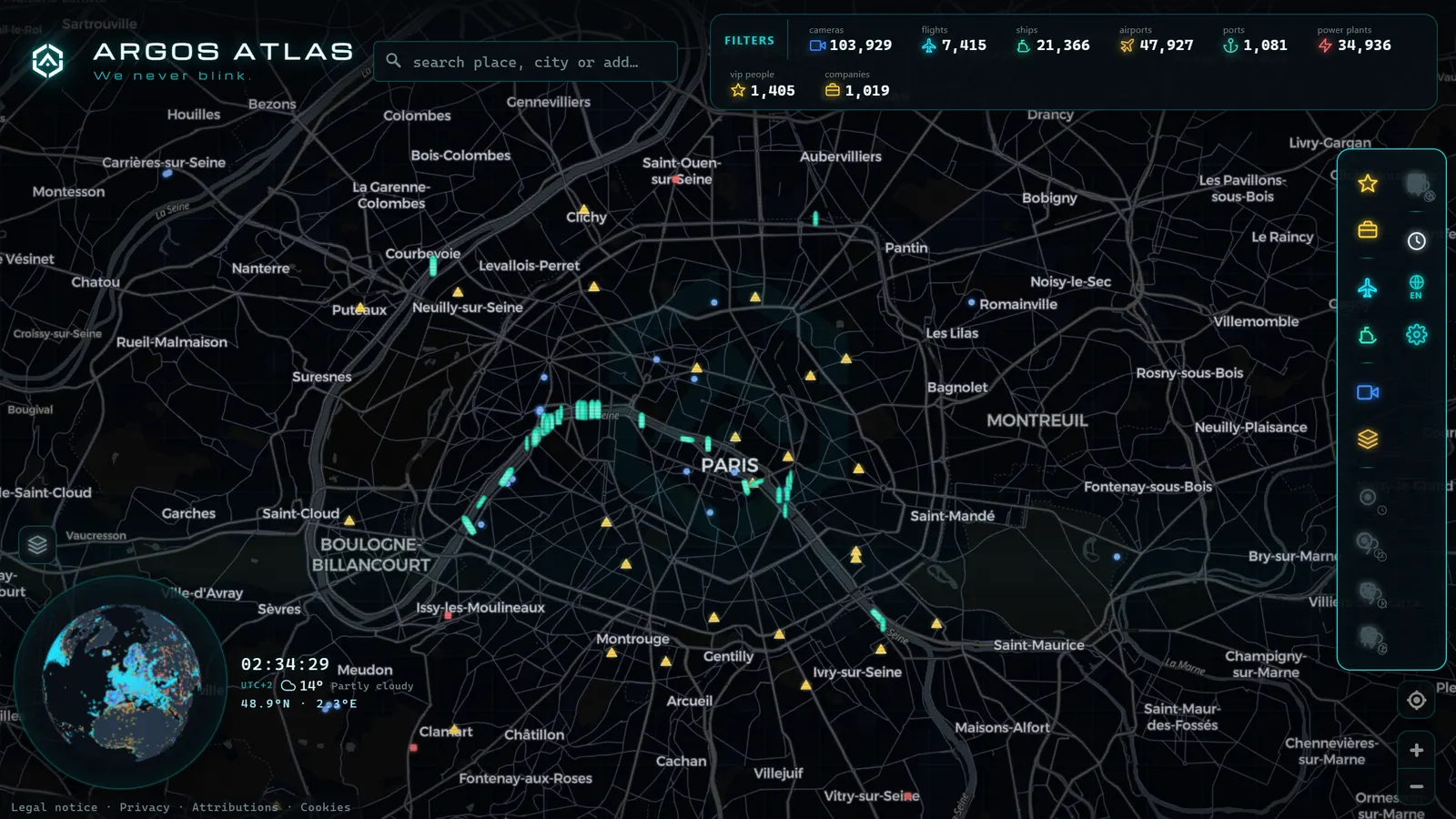Click the BOULOGNE-BILLANCOURT map label
Image resolution: width=1456 pixels, height=819 pixels.
click(371, 554)
